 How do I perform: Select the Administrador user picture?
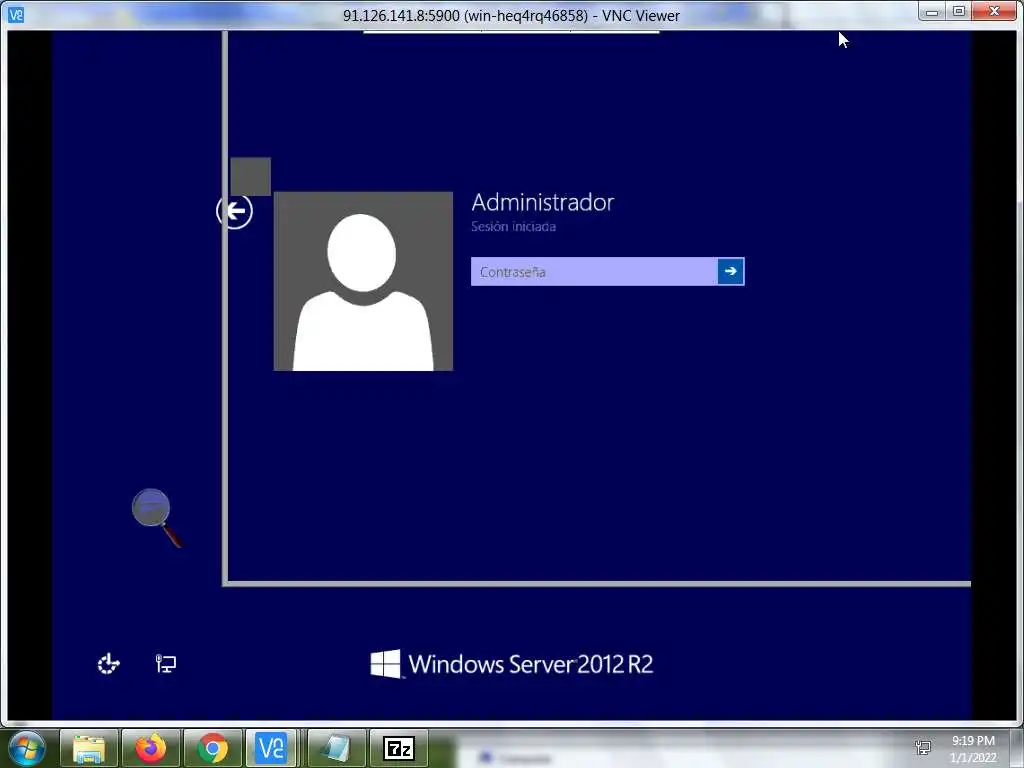(x=363, y=281)
